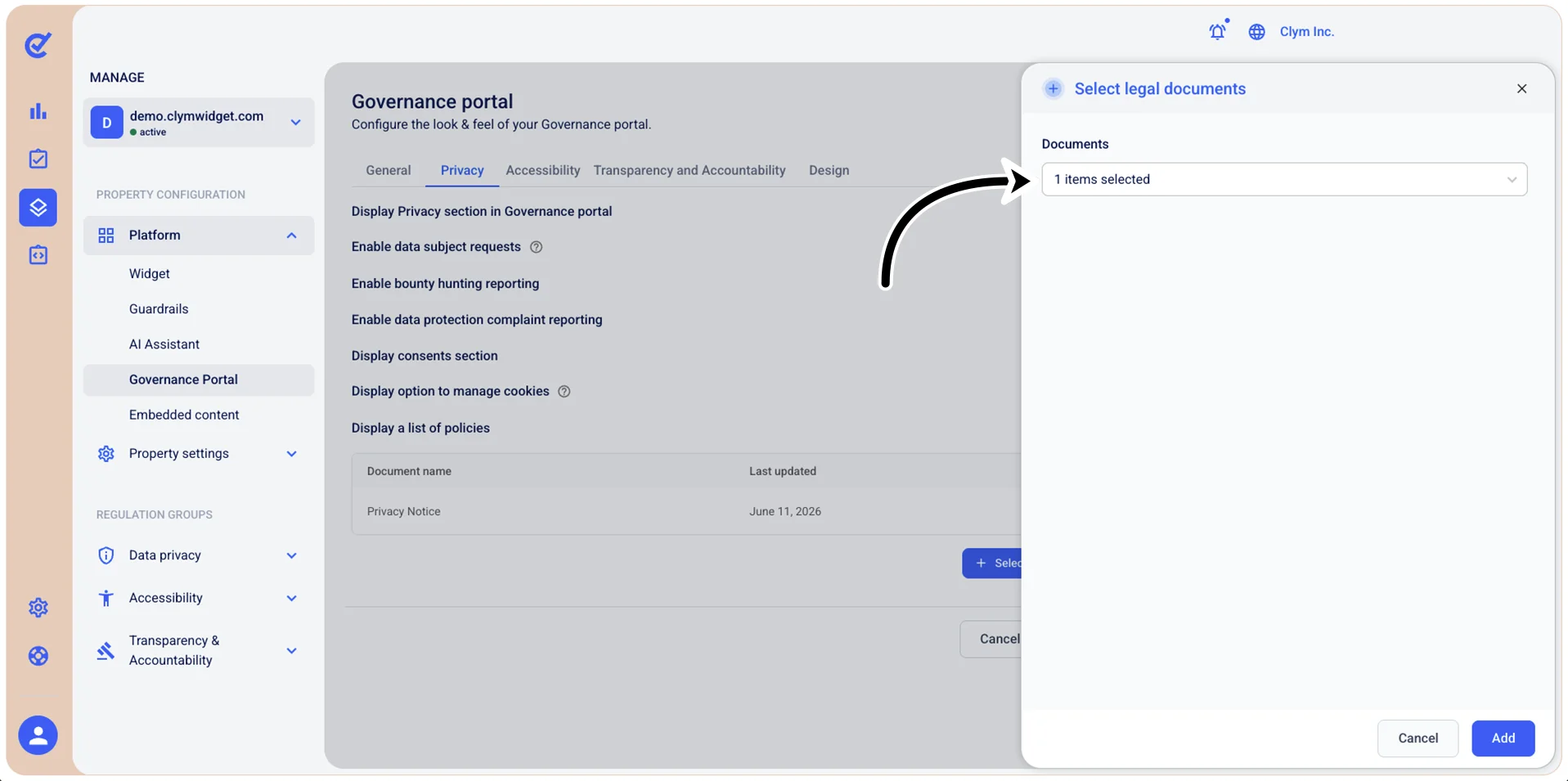Open the analytics bar chart icon
The image size is (1568, 781).
coord(38,111)
